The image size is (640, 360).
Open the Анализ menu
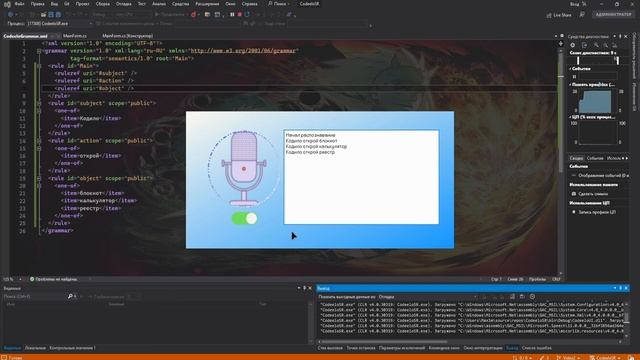[x=159, y=4]
